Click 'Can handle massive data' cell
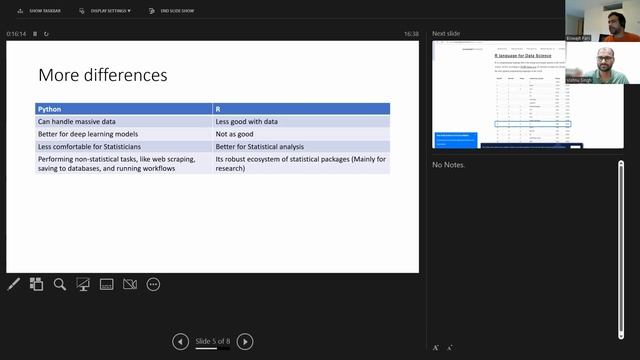The image size is (640, 360). 124,122
